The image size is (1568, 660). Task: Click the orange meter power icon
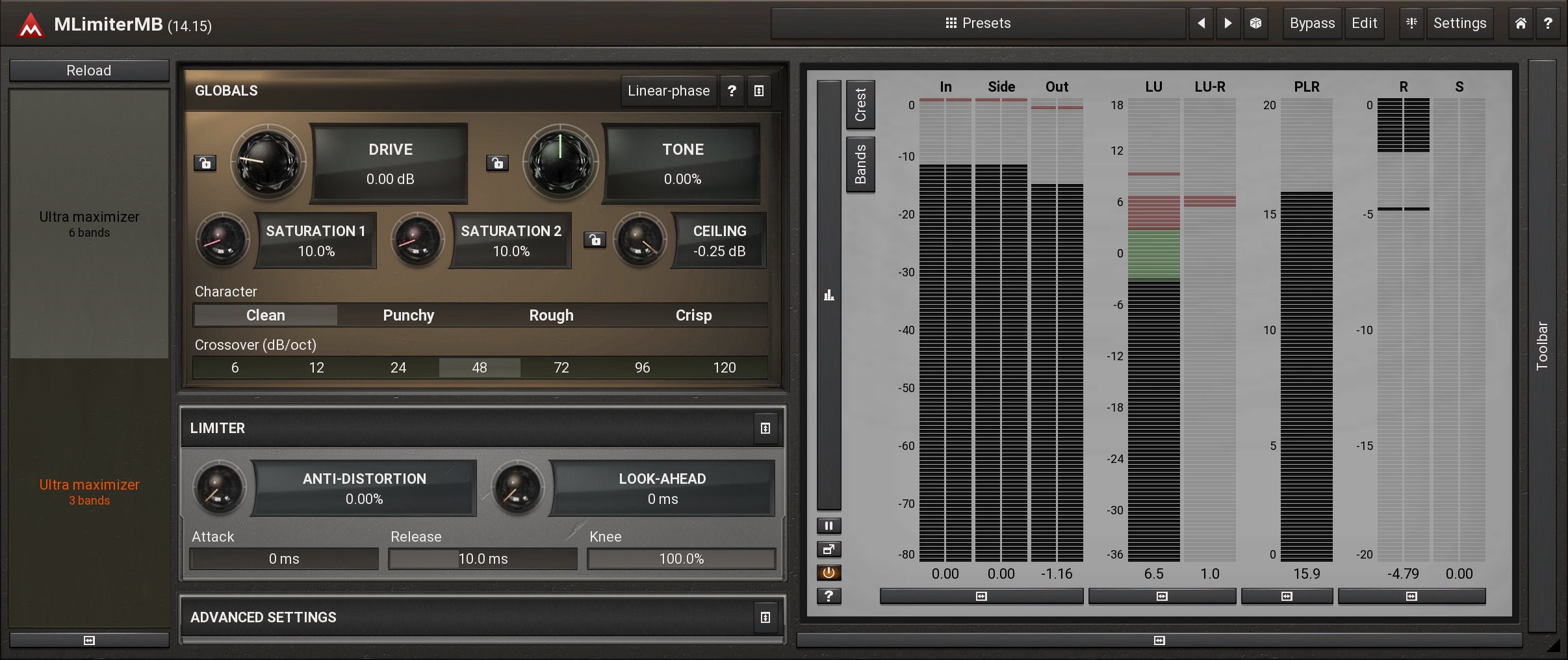829,573
